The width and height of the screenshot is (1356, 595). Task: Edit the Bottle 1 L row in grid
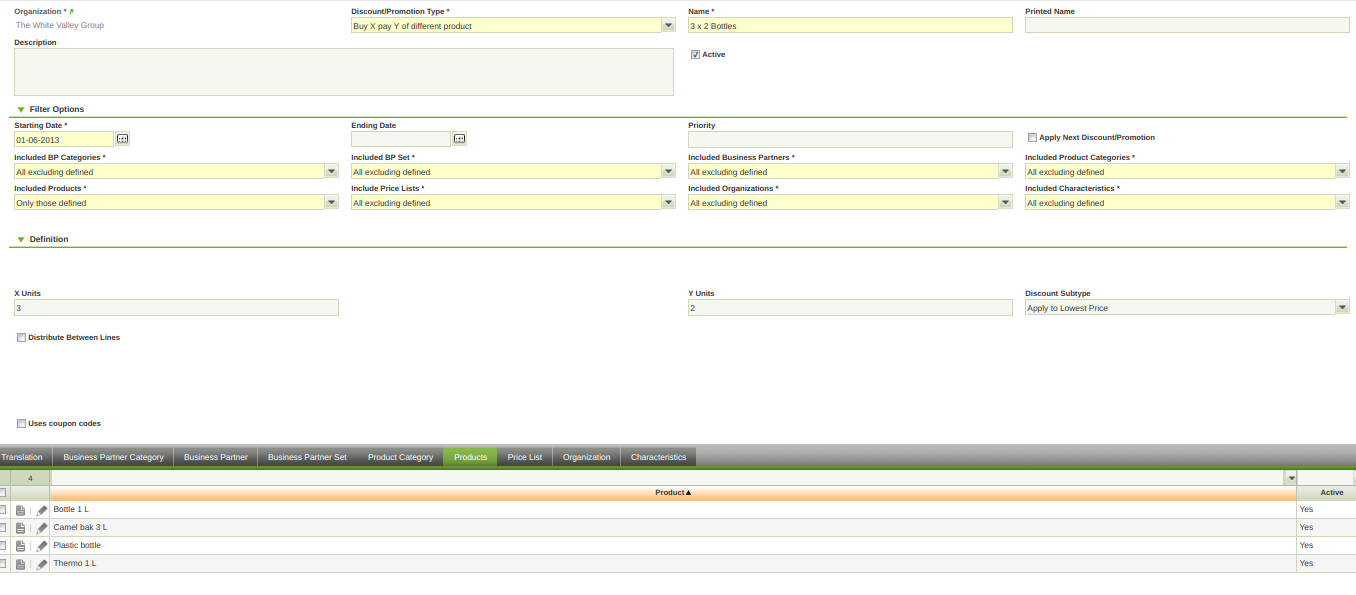42,510
